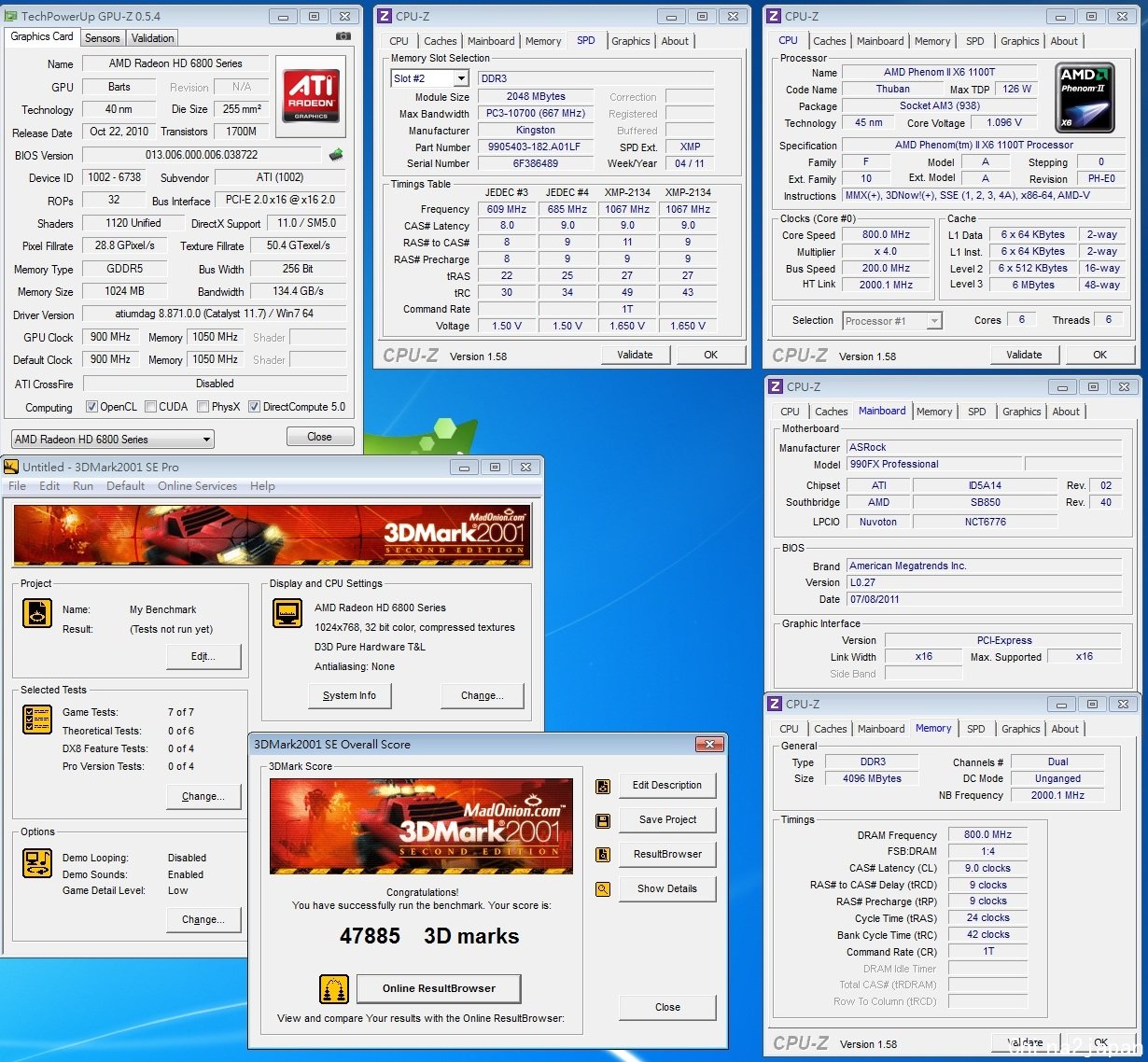Click the Show Details button
This screenshot has height=1062, width=1148.
pos(667,889)
